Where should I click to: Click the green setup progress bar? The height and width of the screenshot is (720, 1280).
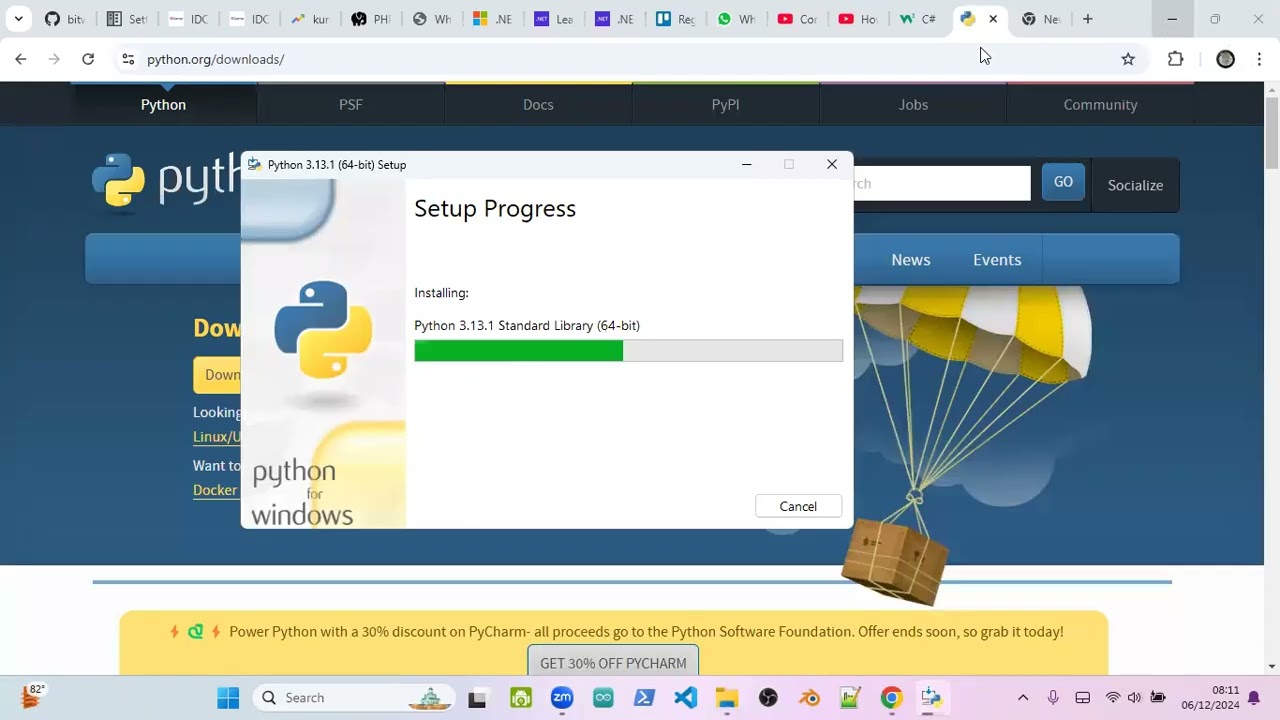coord(628,350)
